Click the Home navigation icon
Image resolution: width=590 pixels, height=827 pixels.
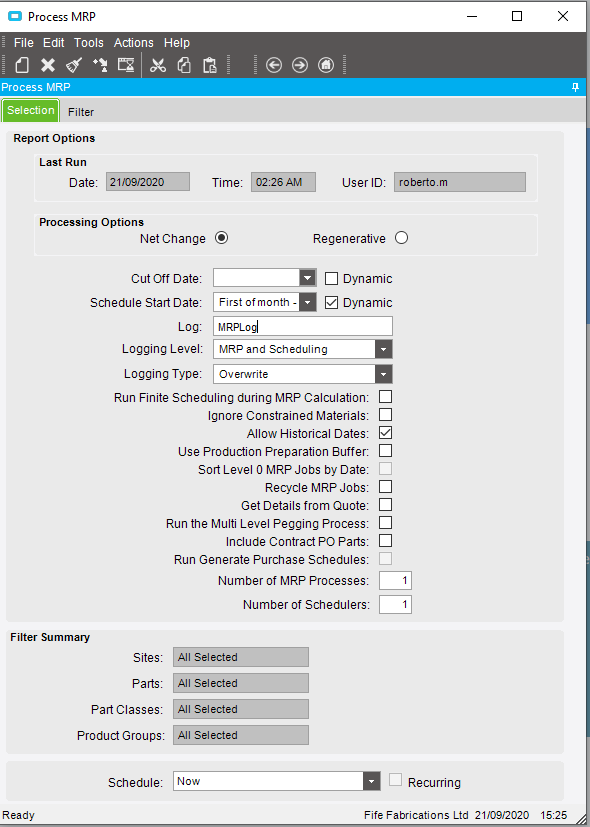[x=326, y=65]
